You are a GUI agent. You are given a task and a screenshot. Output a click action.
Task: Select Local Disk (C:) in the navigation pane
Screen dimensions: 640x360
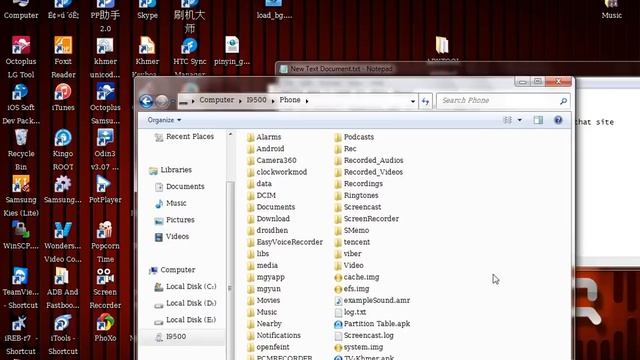click(185, 287)
